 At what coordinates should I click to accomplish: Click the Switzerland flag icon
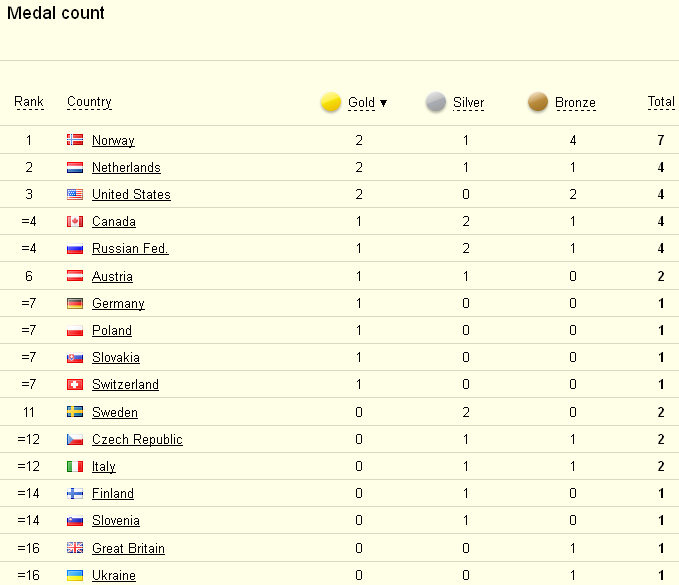coord(75,384)
